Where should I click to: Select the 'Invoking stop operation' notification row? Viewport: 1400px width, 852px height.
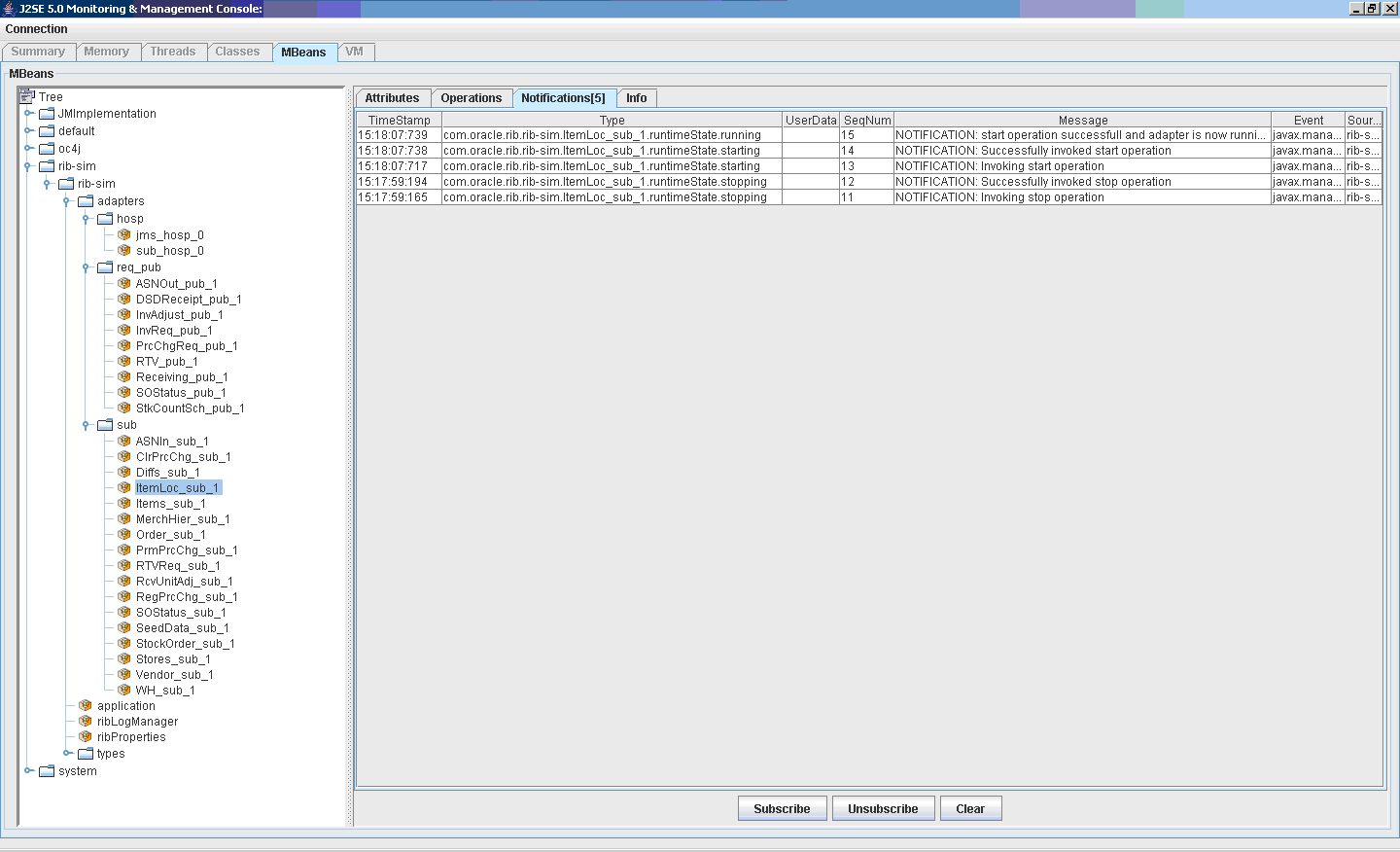point(869,197)
